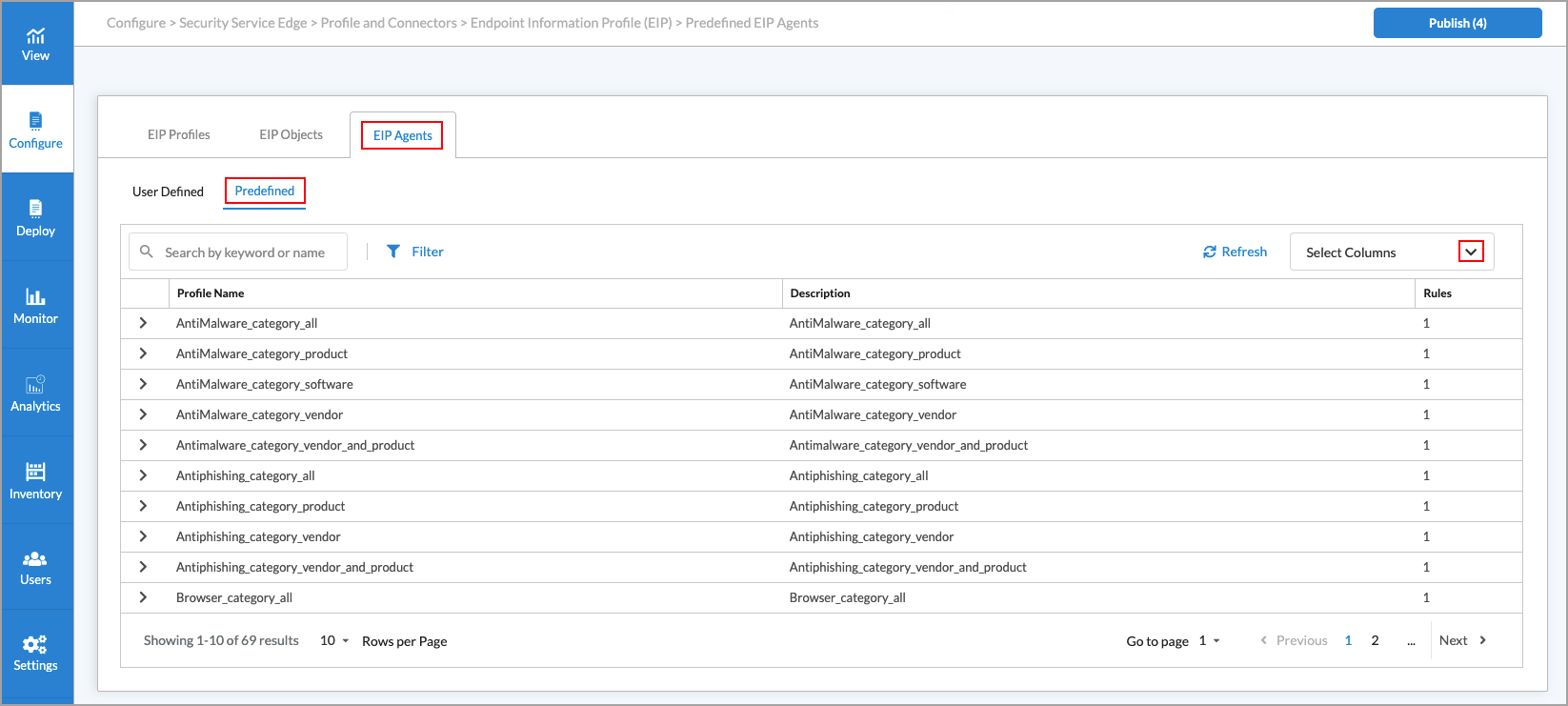
Task: Click Antiphishing_category_vendor description cell
Action: click(872, 536)
